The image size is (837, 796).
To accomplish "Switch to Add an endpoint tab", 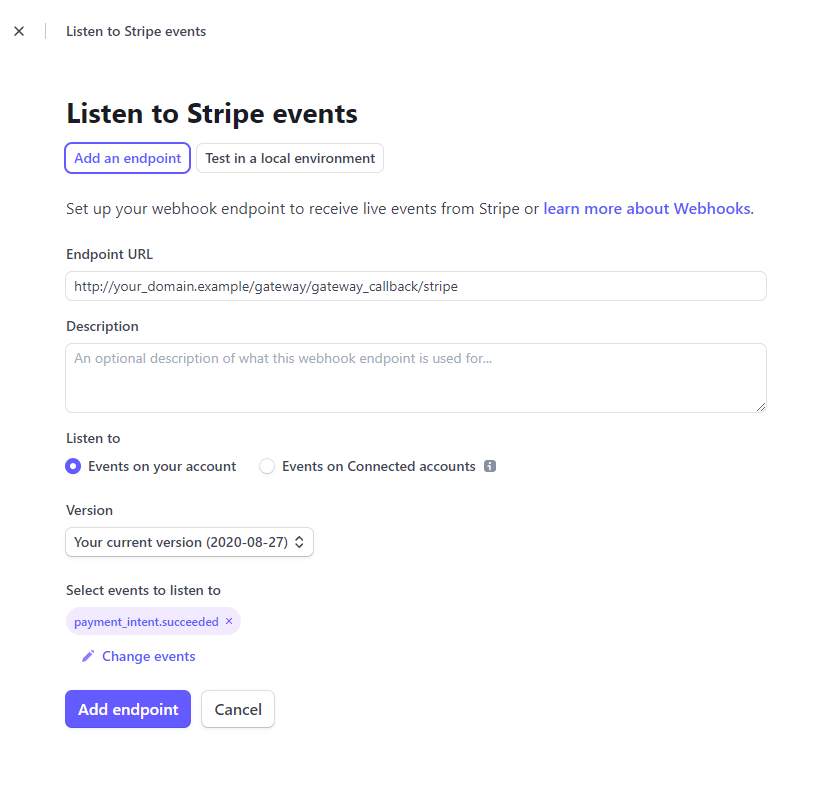I will point(127,158).
